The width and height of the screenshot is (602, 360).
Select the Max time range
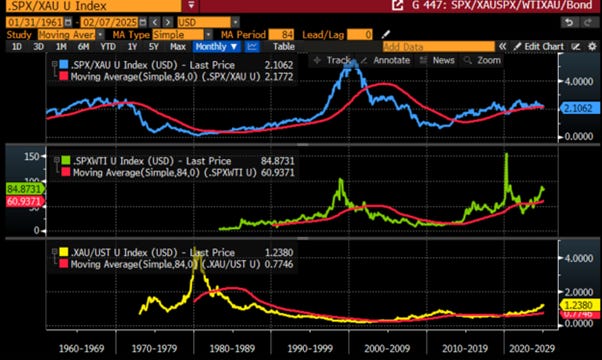point(178,46)
